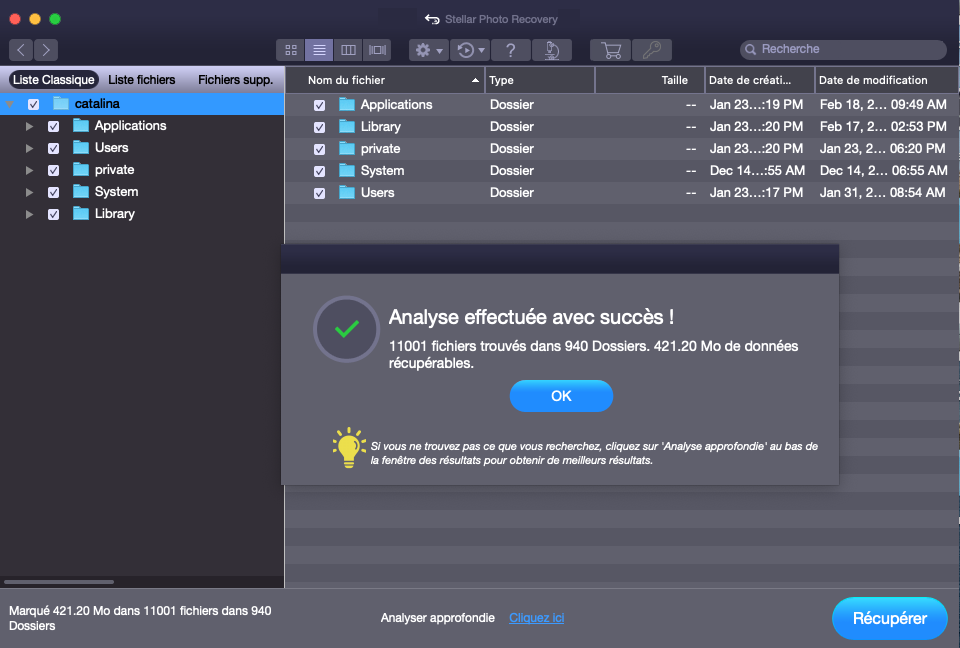Click the System folder icon in the file list
The width and height of the screenshot is (960, 648).
[x=347, y=171]
